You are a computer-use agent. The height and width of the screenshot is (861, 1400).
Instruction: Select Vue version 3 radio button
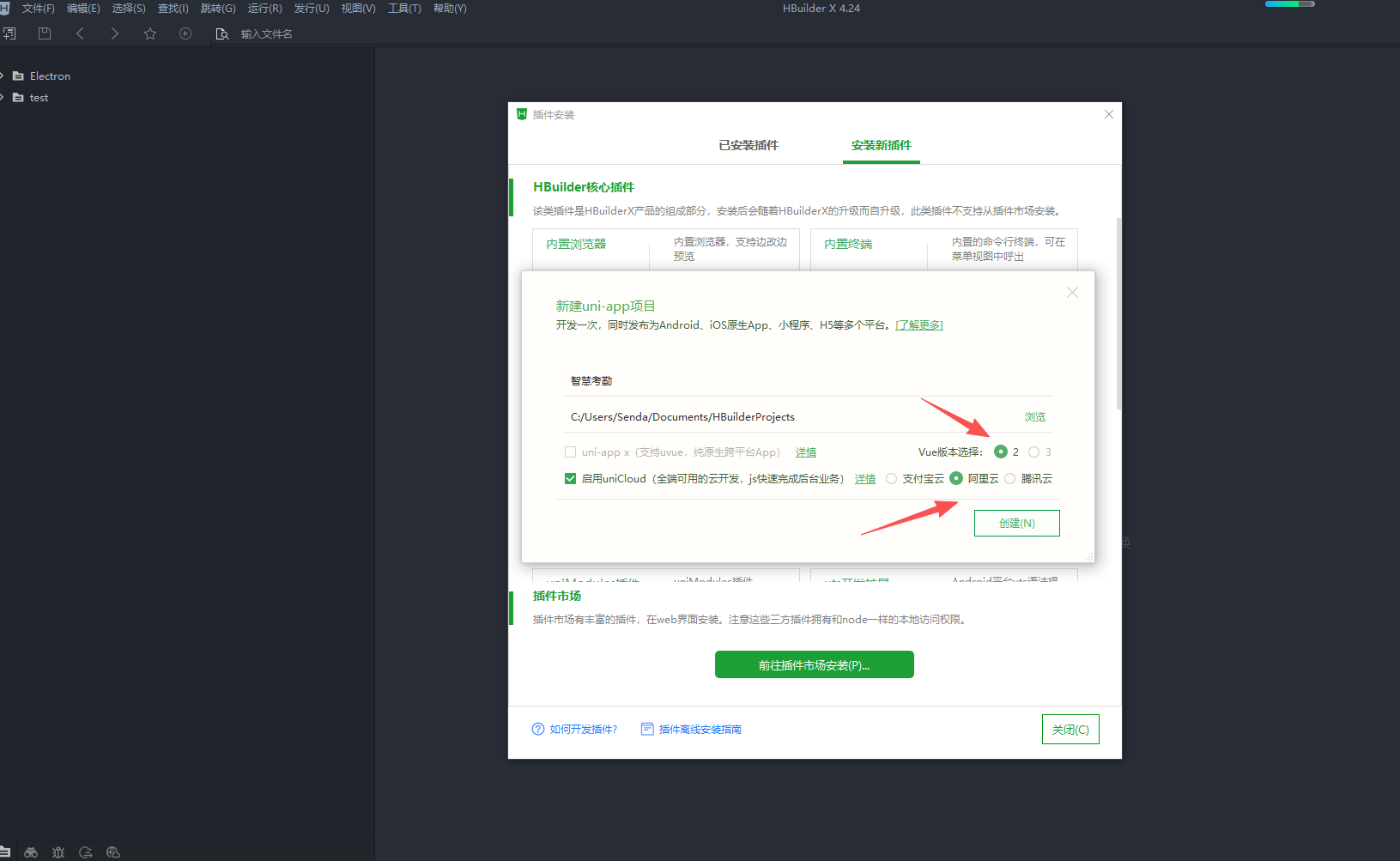pos(1033,452)
